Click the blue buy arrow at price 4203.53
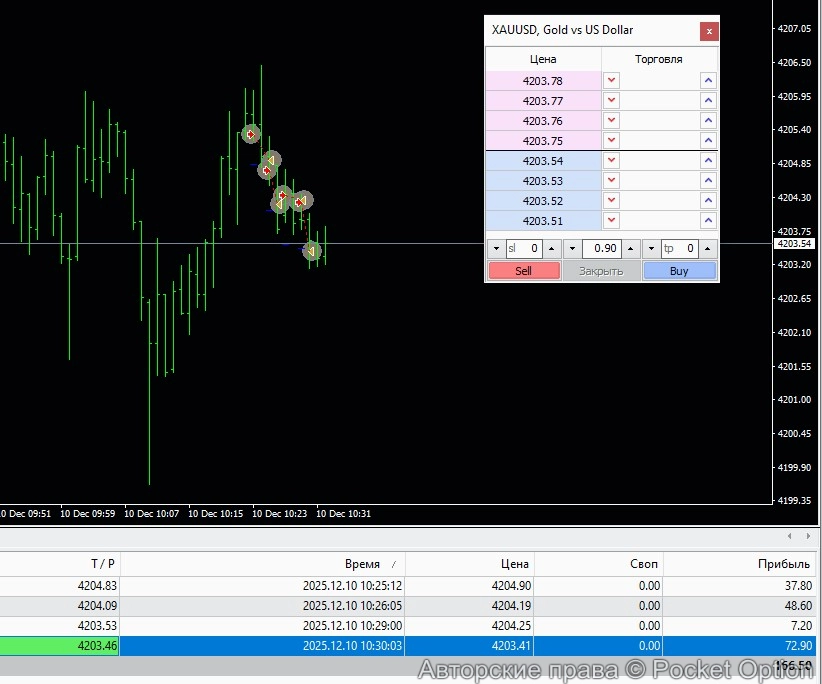This screenshot has height=684, width=822. [708, 181]
